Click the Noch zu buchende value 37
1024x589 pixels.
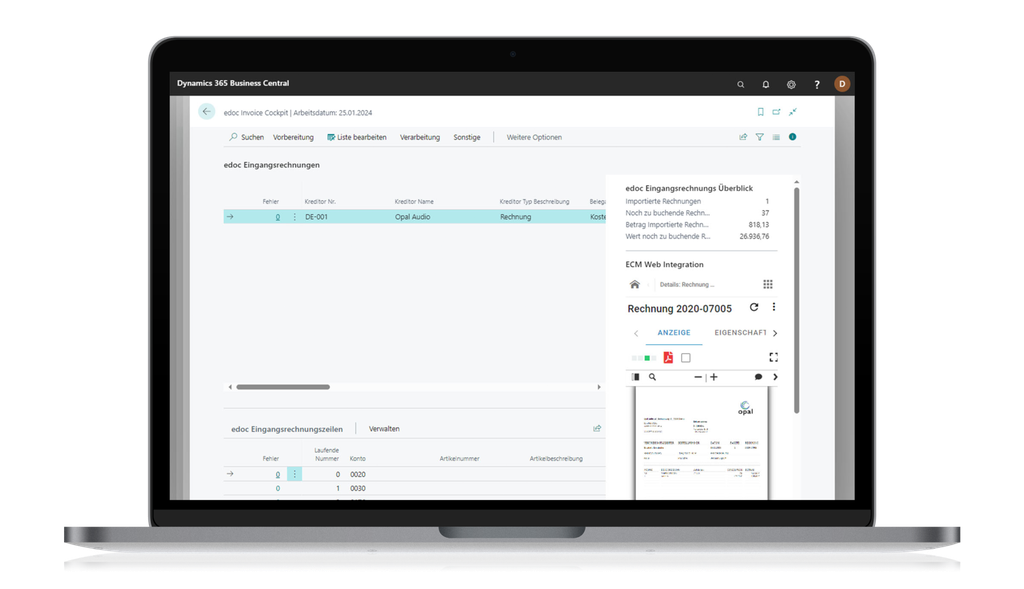(x=765, y=213)
